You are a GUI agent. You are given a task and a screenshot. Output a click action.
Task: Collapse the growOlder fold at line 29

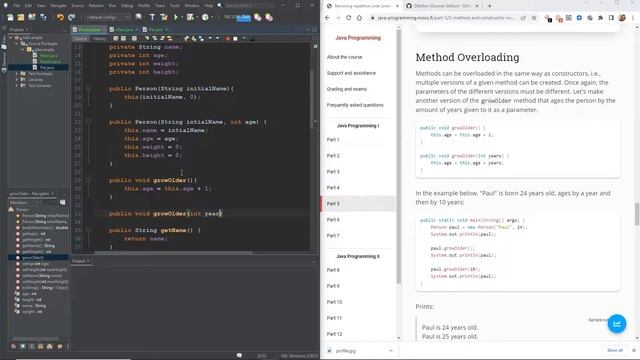(88, 180)
